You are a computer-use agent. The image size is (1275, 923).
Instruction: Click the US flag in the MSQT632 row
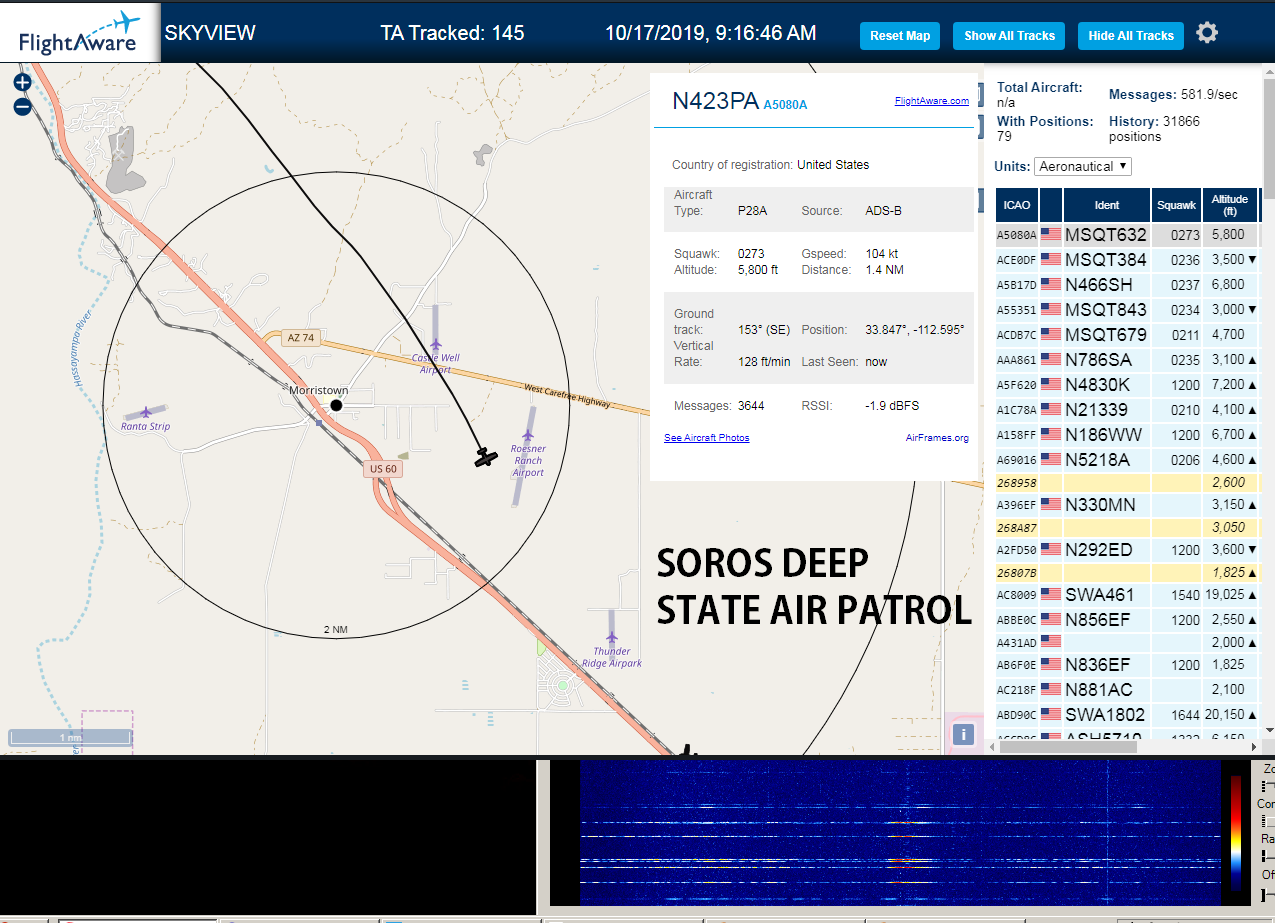click(1051, 235)
